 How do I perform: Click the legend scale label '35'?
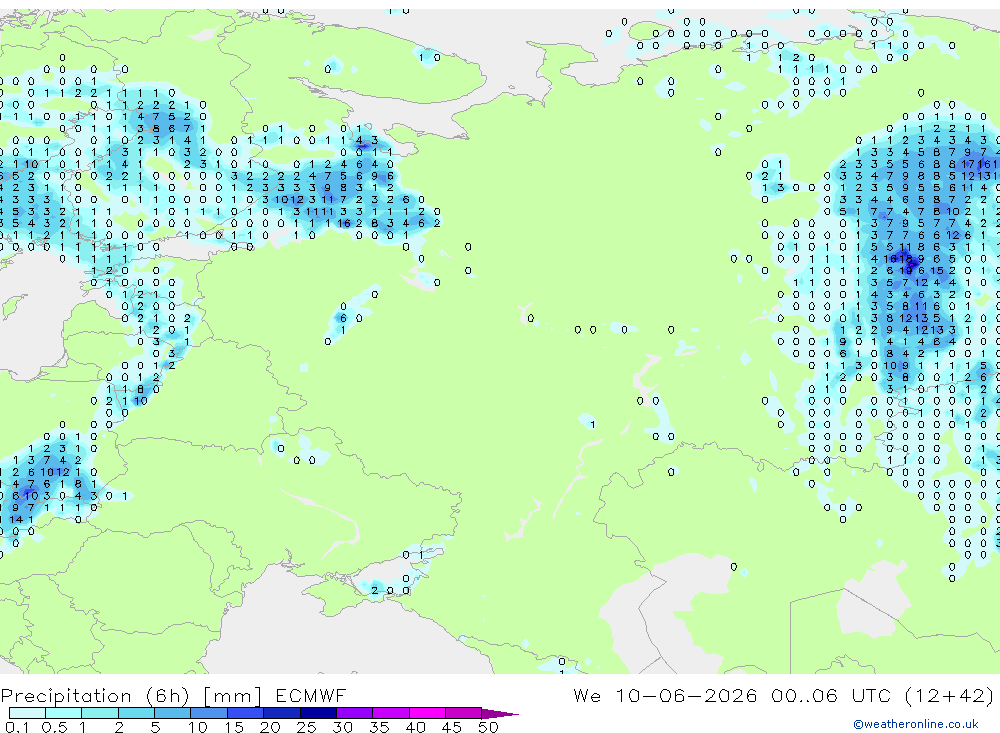[x=379, y=727]
